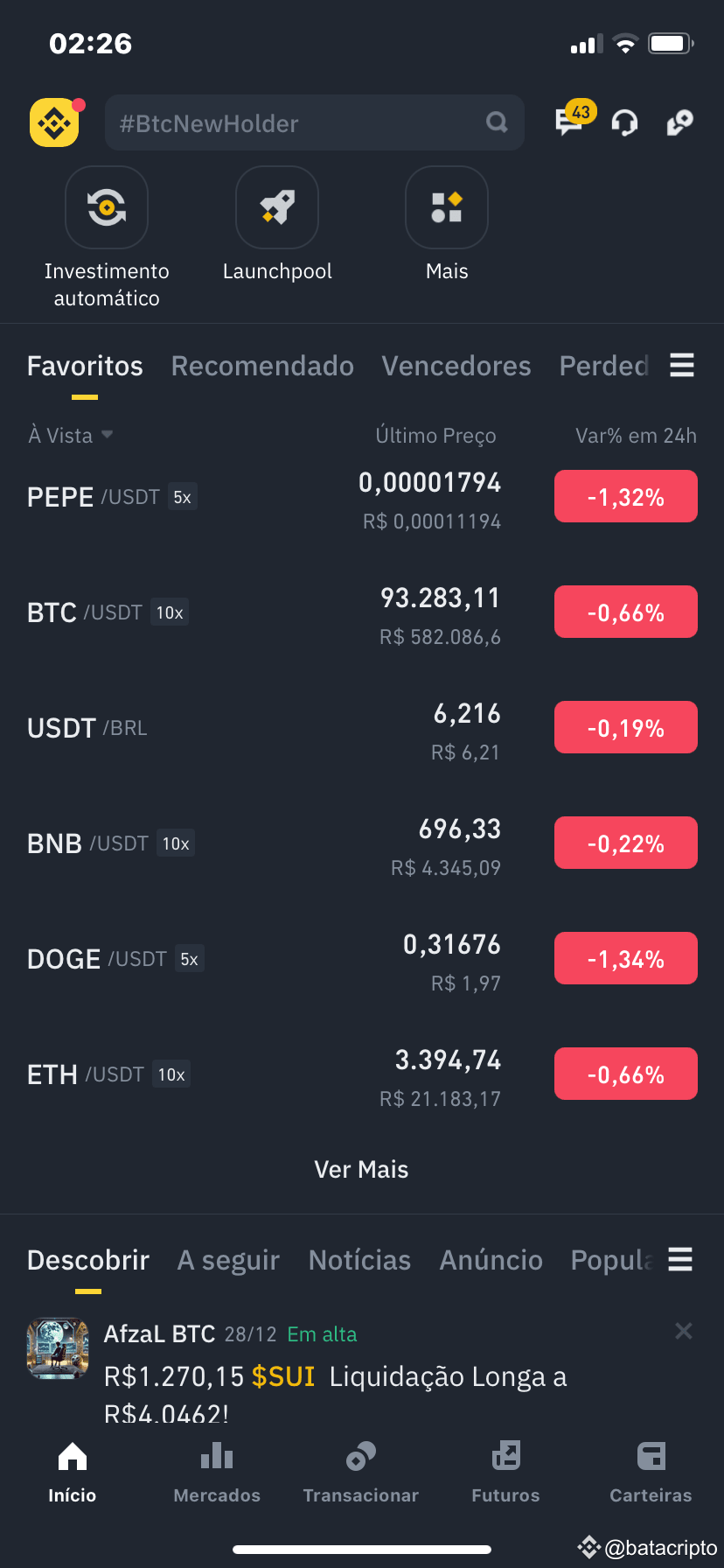Screen dimensions: 724x1568
Task: Tap Ver Mais to see more pairs
Action: (361, 1169)
